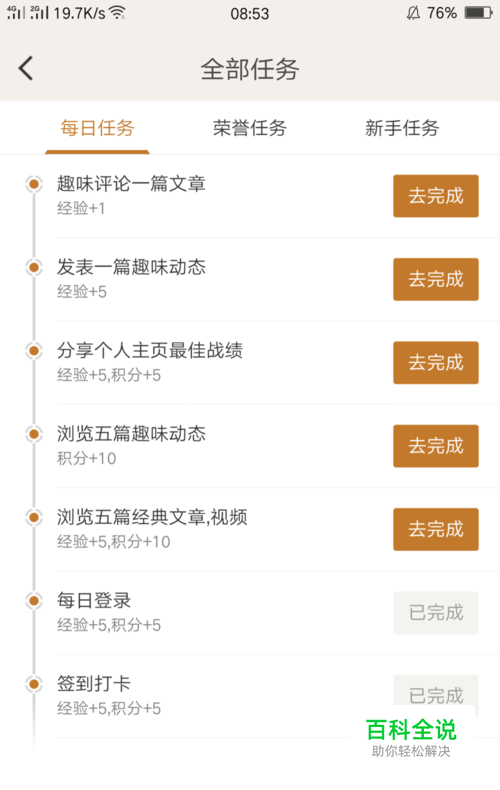Click the timeline dot beside 浏览五篇趣味动态
Viewport: 500px width, 790px height.
coord(34,434)
